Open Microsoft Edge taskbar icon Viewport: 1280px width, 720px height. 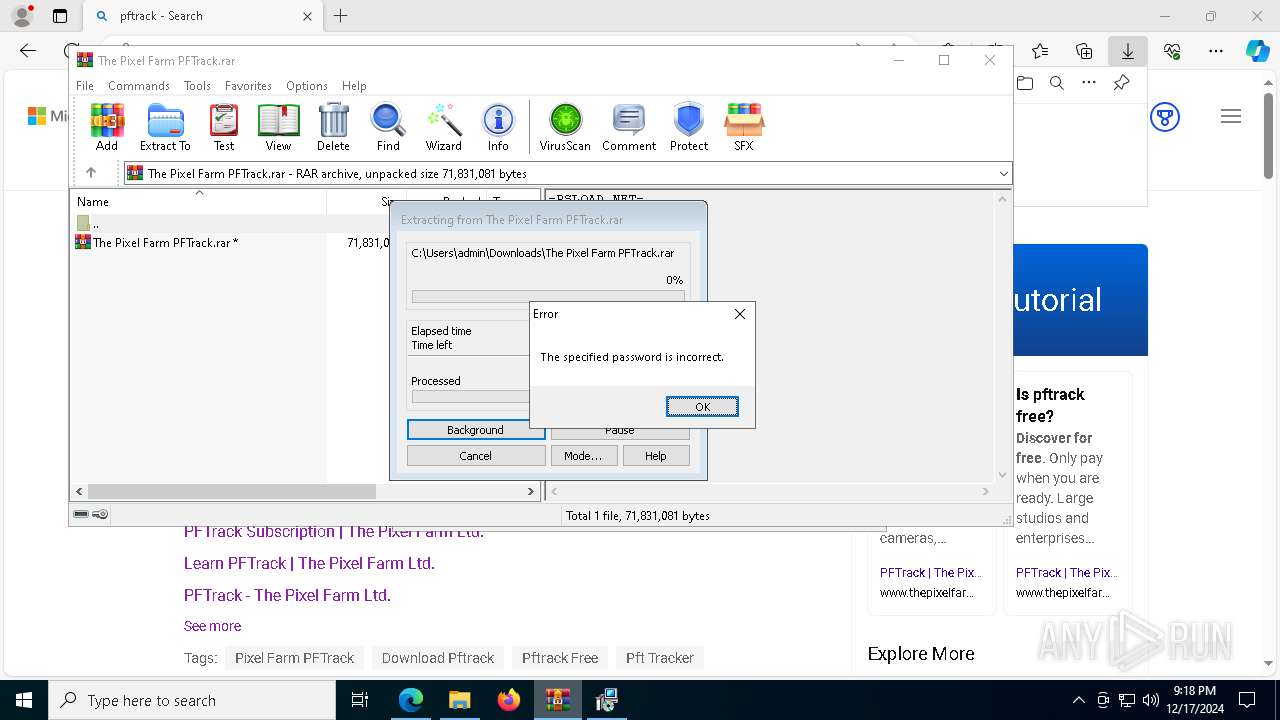pos(411,700)
